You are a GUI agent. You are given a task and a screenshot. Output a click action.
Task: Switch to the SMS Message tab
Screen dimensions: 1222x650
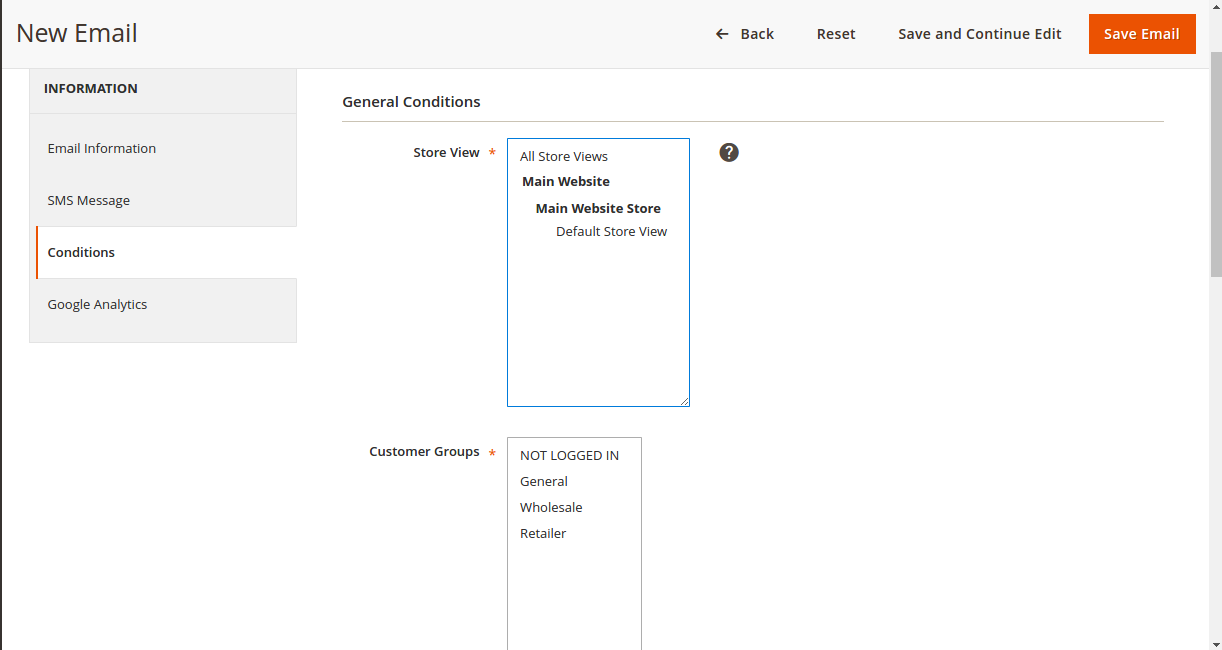(89, 200)
